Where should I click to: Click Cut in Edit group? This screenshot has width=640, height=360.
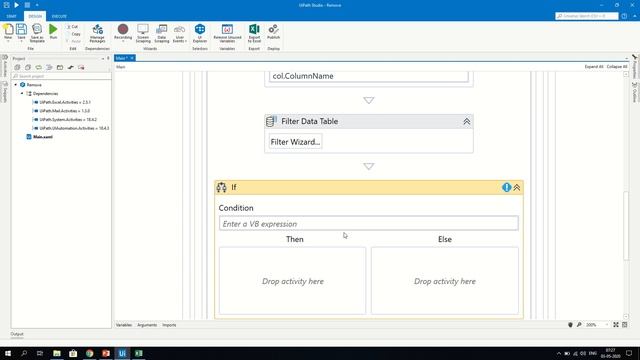[72, 27]
